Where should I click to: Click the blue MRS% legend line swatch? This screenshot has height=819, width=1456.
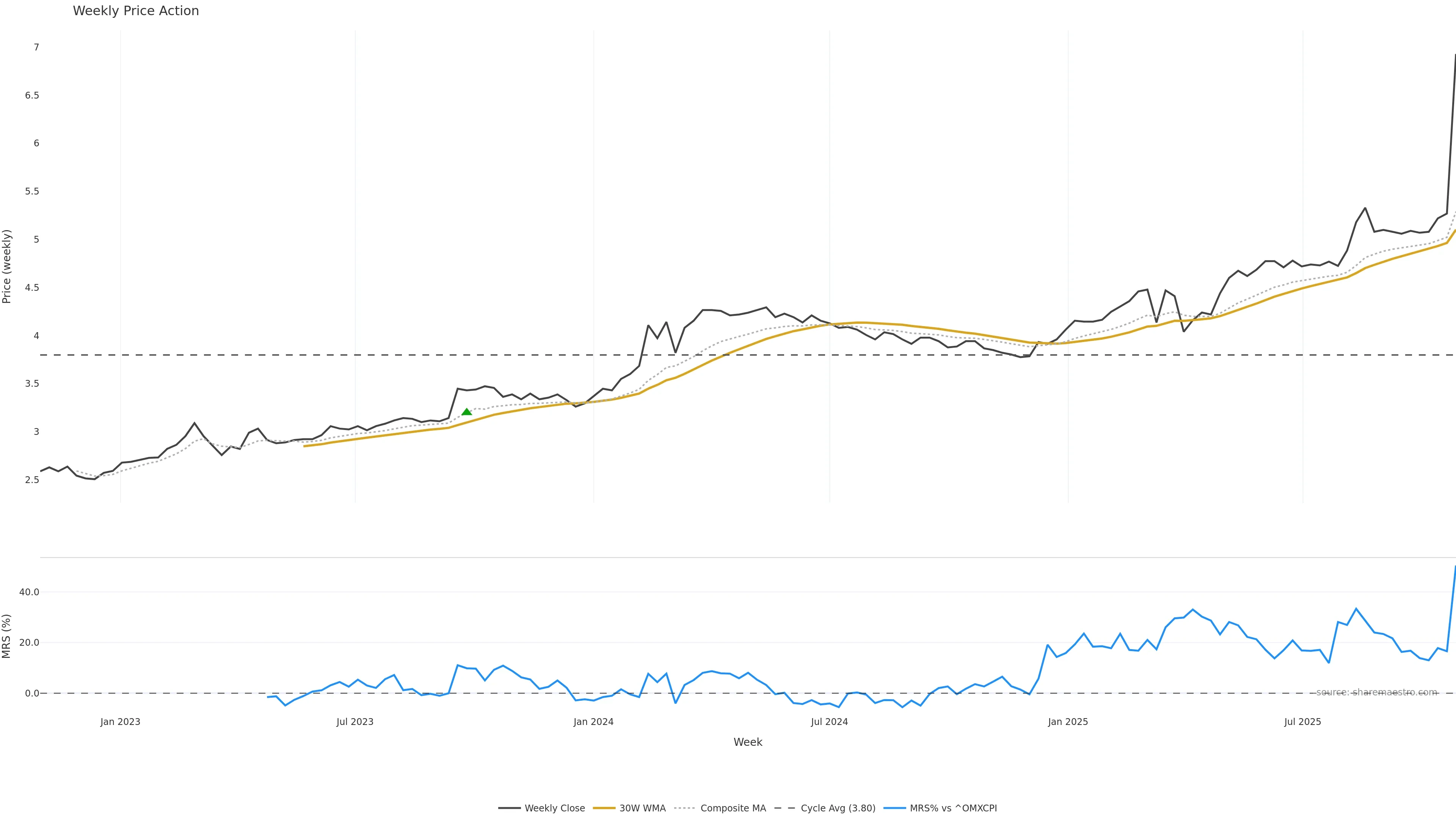[894, 808]
